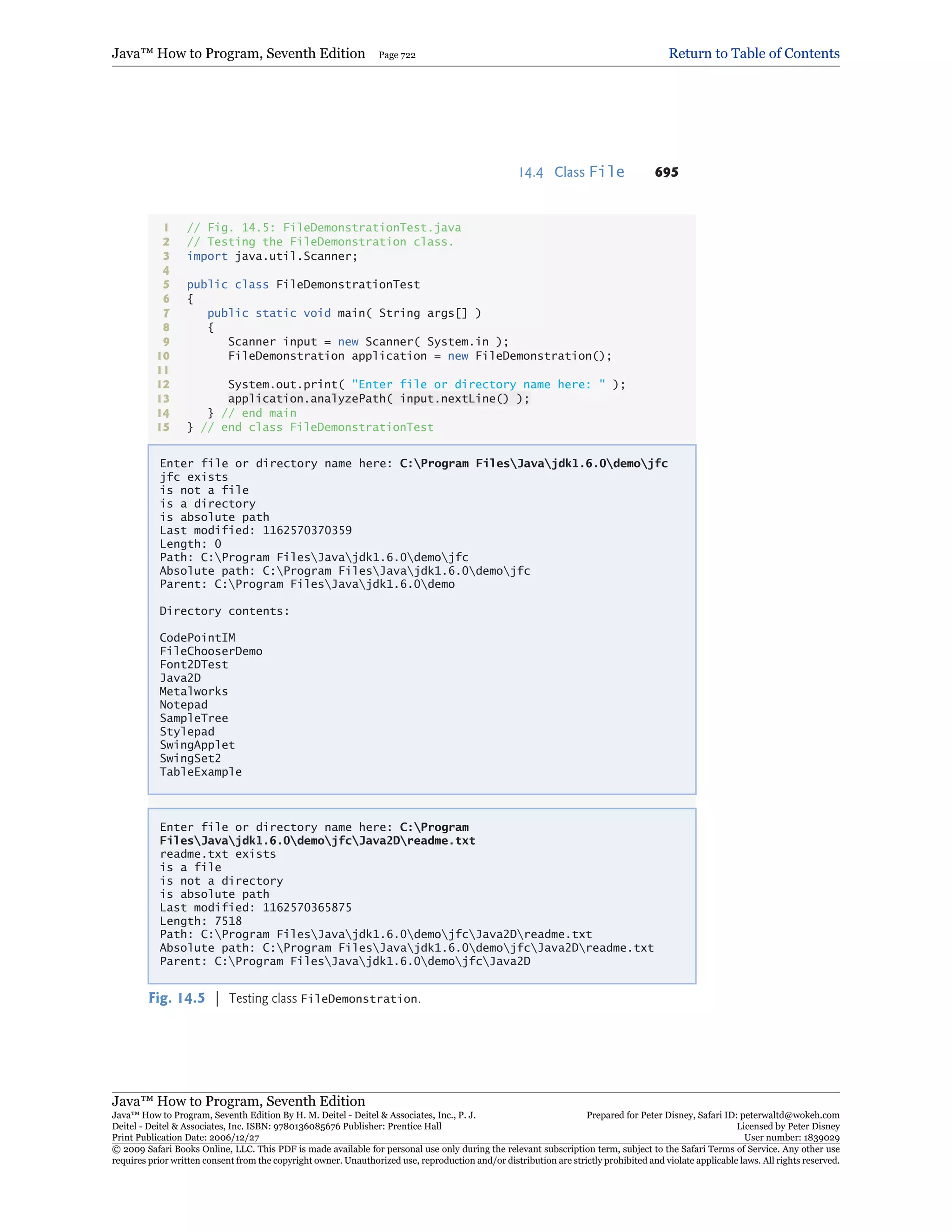Click the Fig. 14.5 caption label
952x1232 pixels.
[177, 999]
